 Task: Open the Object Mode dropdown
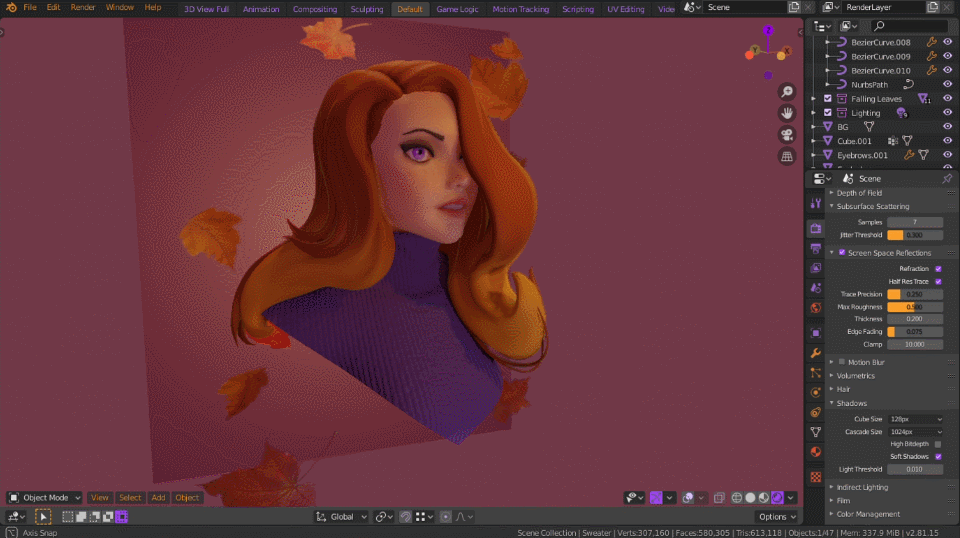(45, 498)
